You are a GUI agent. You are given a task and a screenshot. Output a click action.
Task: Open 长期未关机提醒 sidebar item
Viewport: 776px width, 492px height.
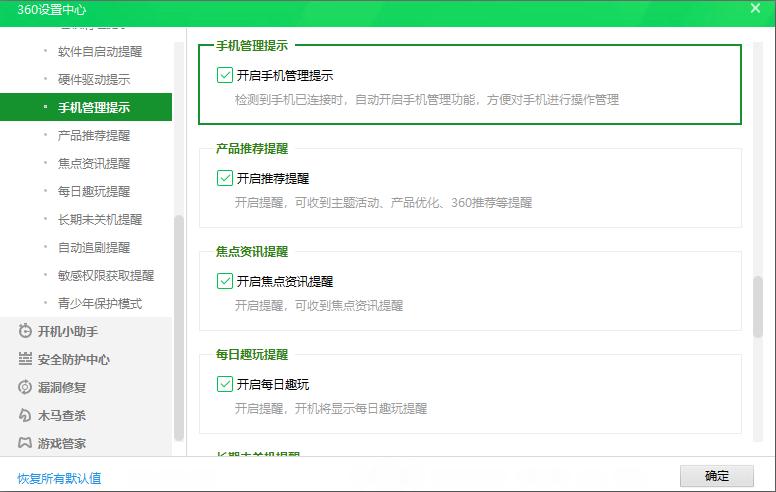pos(100,219)
